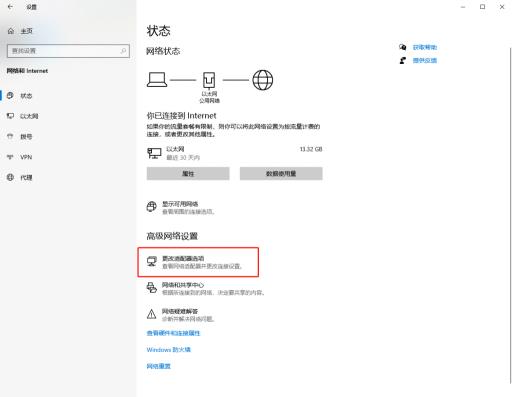Click the 显示可用网络 globe icon
The image size is (512, 397).
[x=152, y=207]
